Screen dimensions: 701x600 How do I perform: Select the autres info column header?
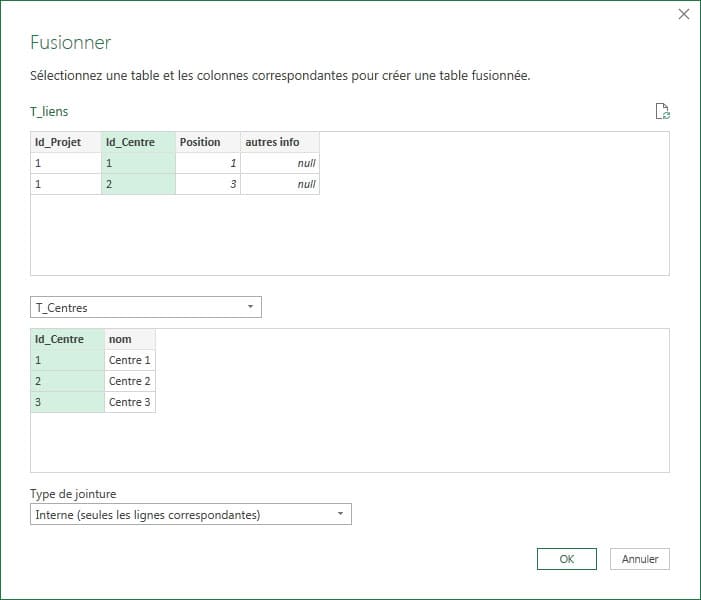(280, 142)
